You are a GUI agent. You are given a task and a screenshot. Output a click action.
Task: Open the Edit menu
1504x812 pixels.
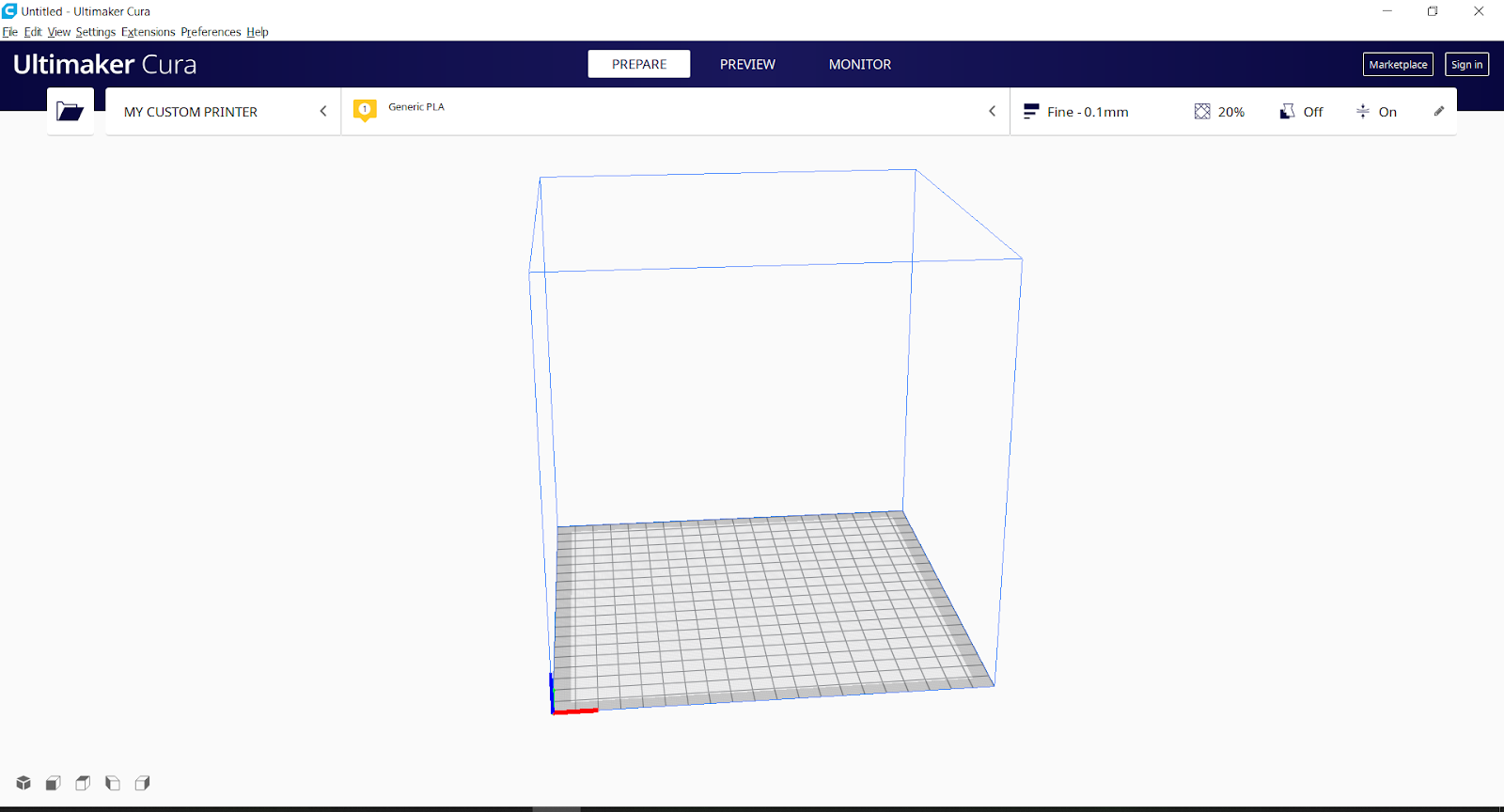(33, 32)
